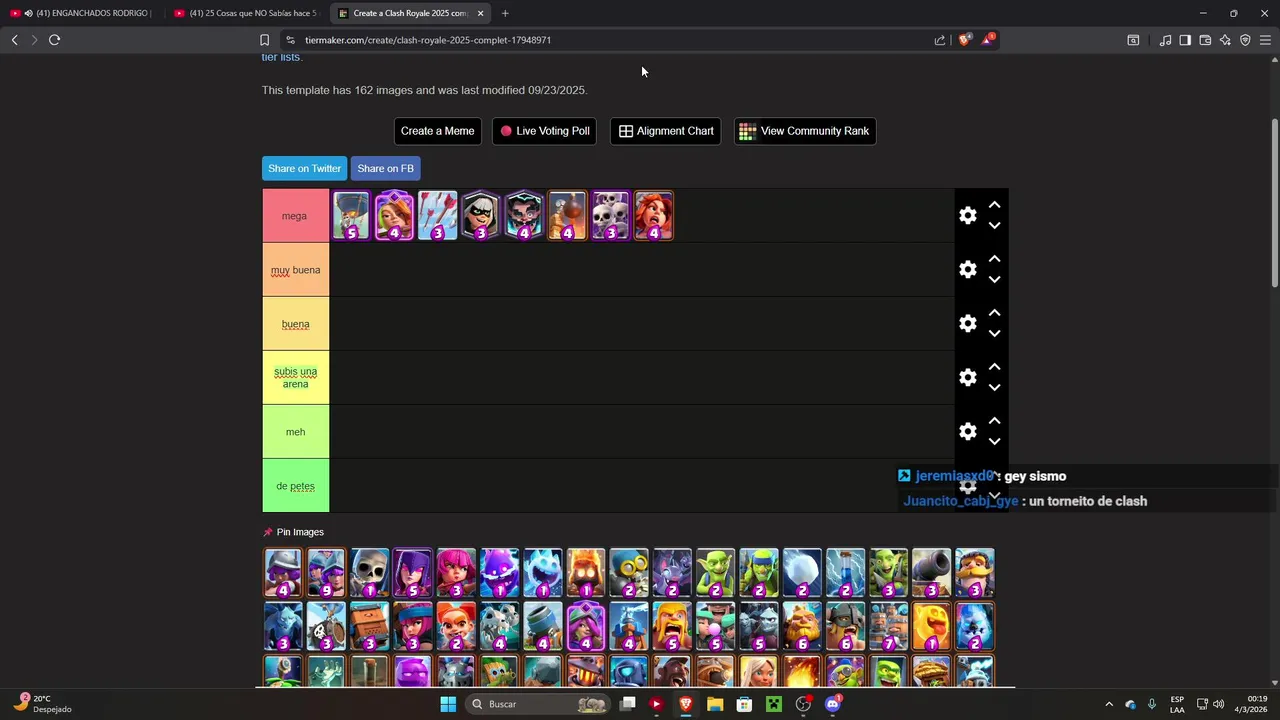Screen dimensions: 1280x720
Task: Select Create a Clash Royale 2025 tab
Action: tap(410, 13)
